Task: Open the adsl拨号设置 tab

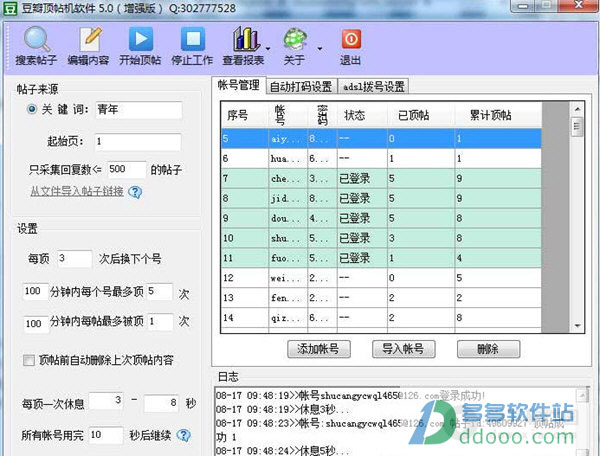Action: tap(373, 87)
